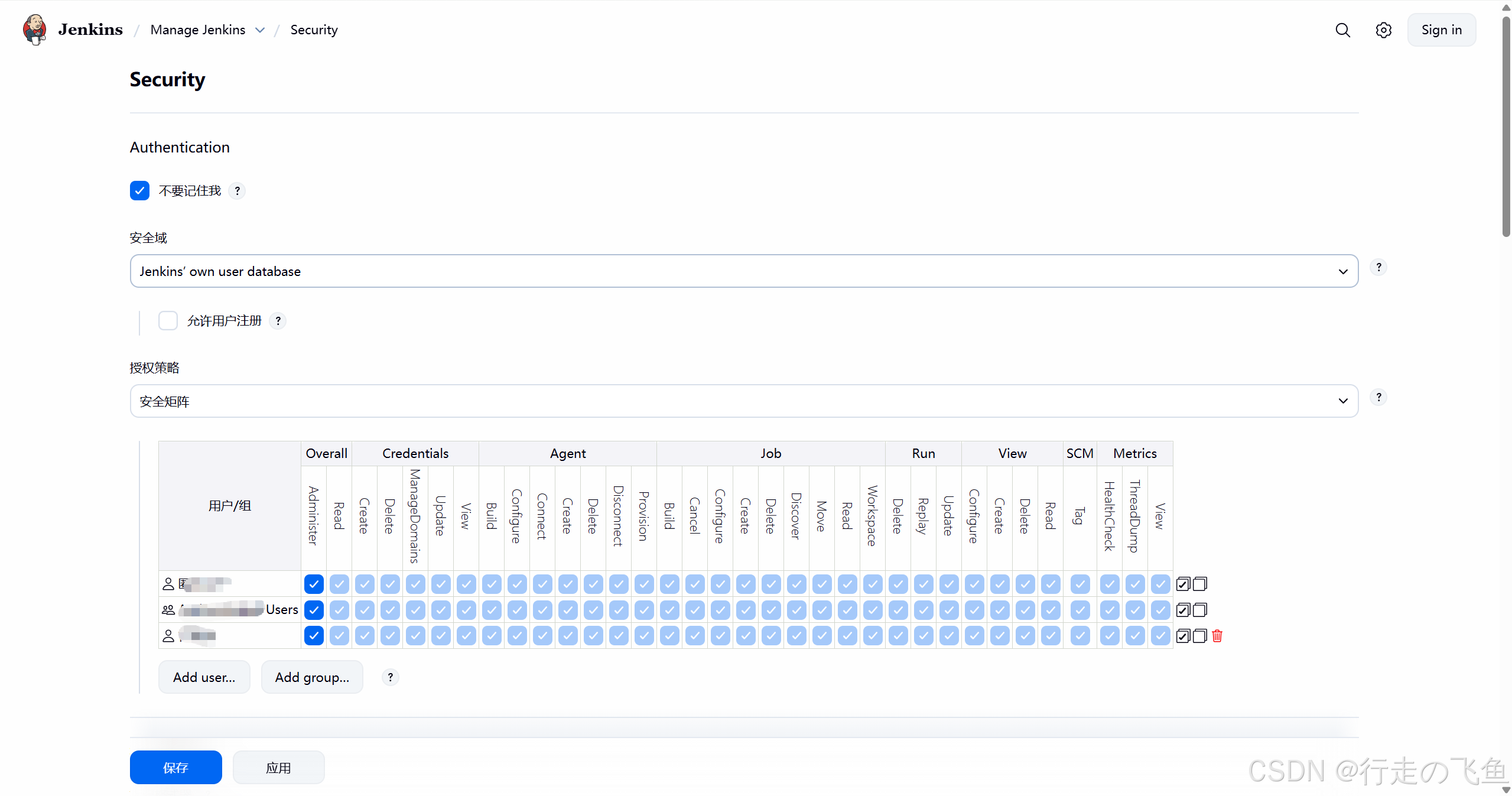Click the Authentication section heading
This screenshot has height=796, width=1512.
(180, 147)
